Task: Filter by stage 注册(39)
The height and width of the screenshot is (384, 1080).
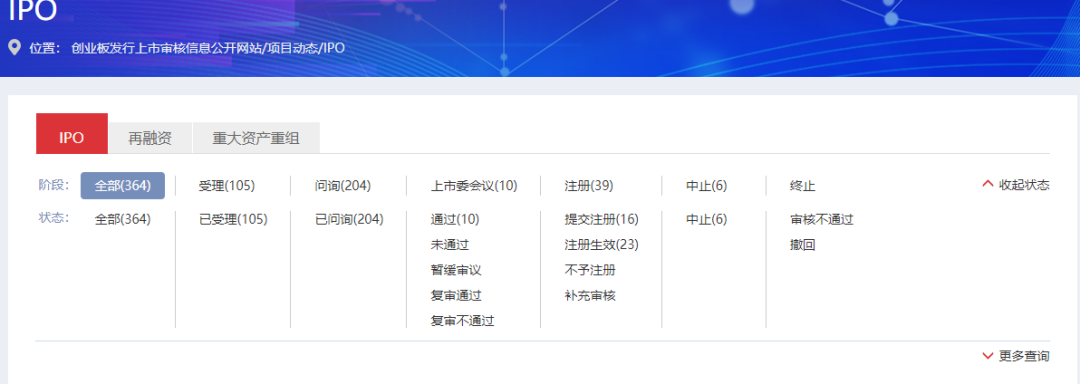Action: 589,186
